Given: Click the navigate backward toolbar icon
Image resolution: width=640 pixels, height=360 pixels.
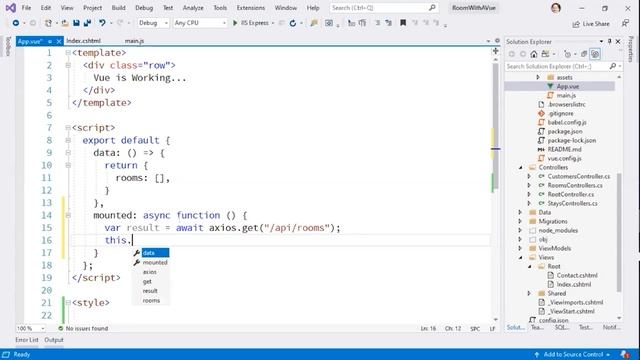Looking at the screenshot, I should point(16,23).
